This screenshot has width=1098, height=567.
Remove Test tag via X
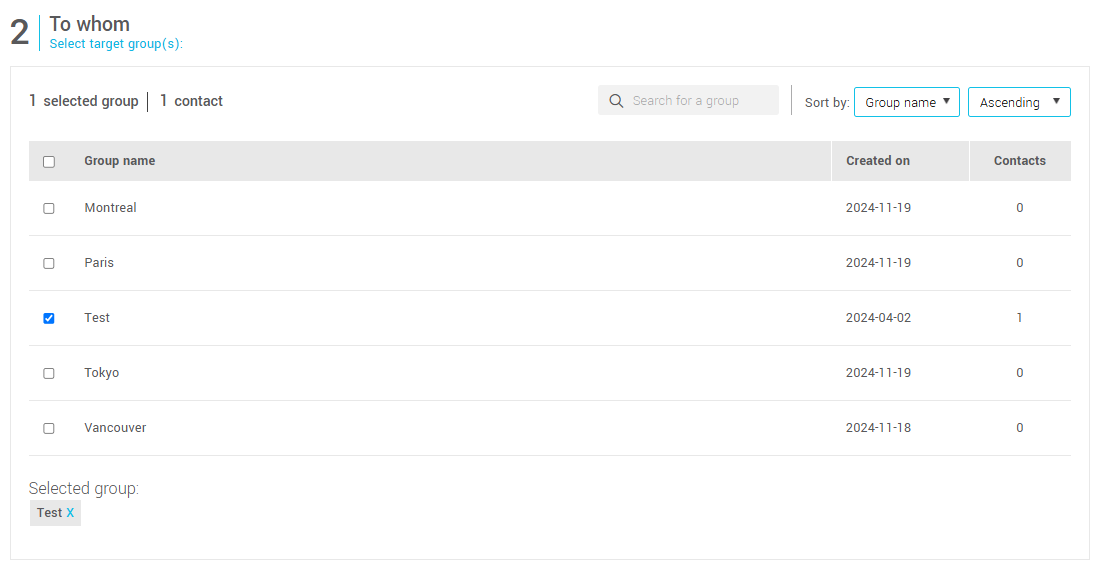coord(70,513)
